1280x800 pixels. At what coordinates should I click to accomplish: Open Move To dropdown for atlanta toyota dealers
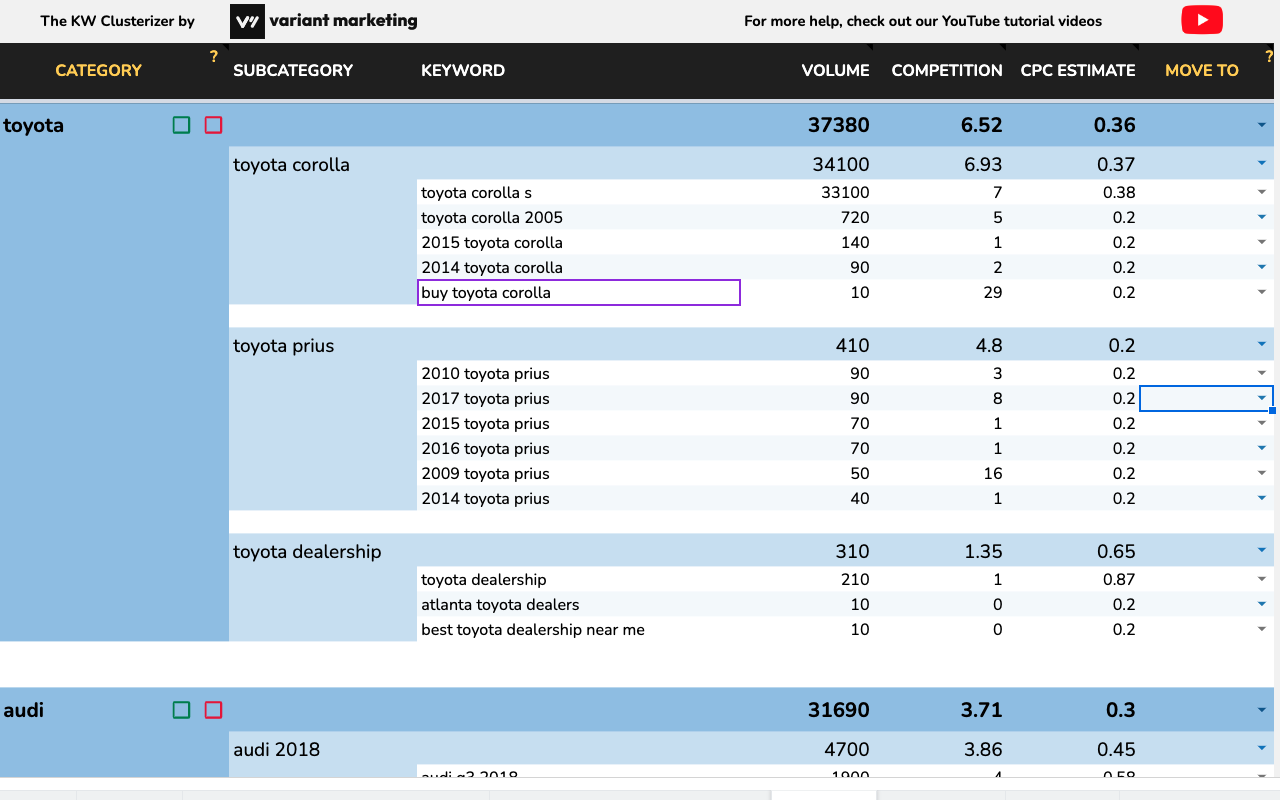point(1261,604)
